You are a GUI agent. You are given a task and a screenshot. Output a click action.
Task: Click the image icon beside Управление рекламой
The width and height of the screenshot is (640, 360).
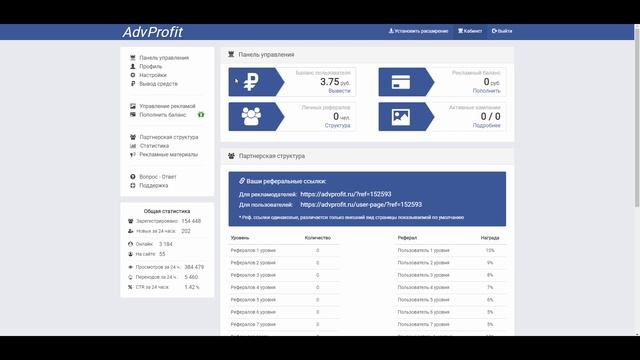tap(133, 106)
